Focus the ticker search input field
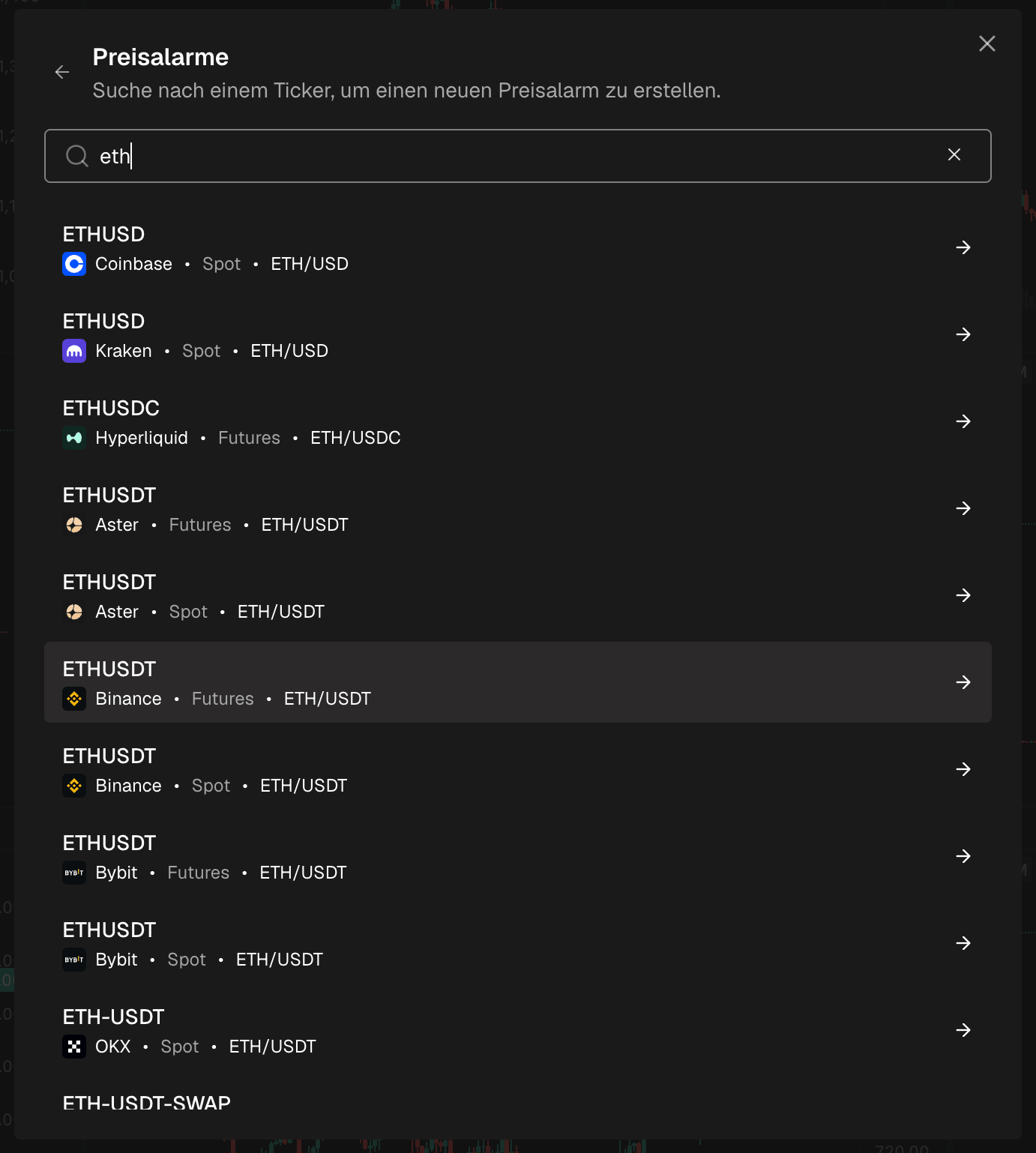The height and width of the screenshot is (1153, 1036). (518, 156)
